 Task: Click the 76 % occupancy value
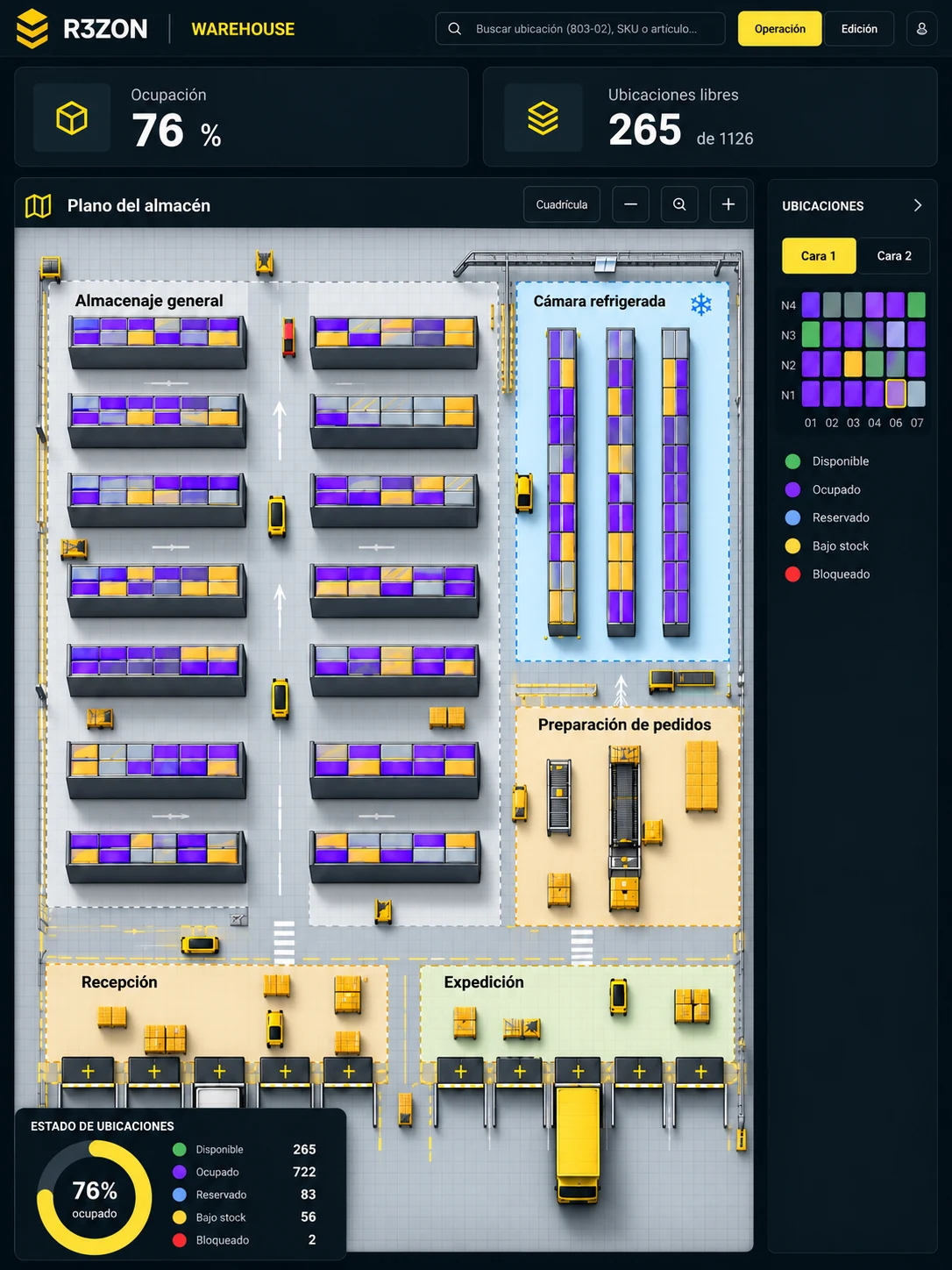[176, 131]
